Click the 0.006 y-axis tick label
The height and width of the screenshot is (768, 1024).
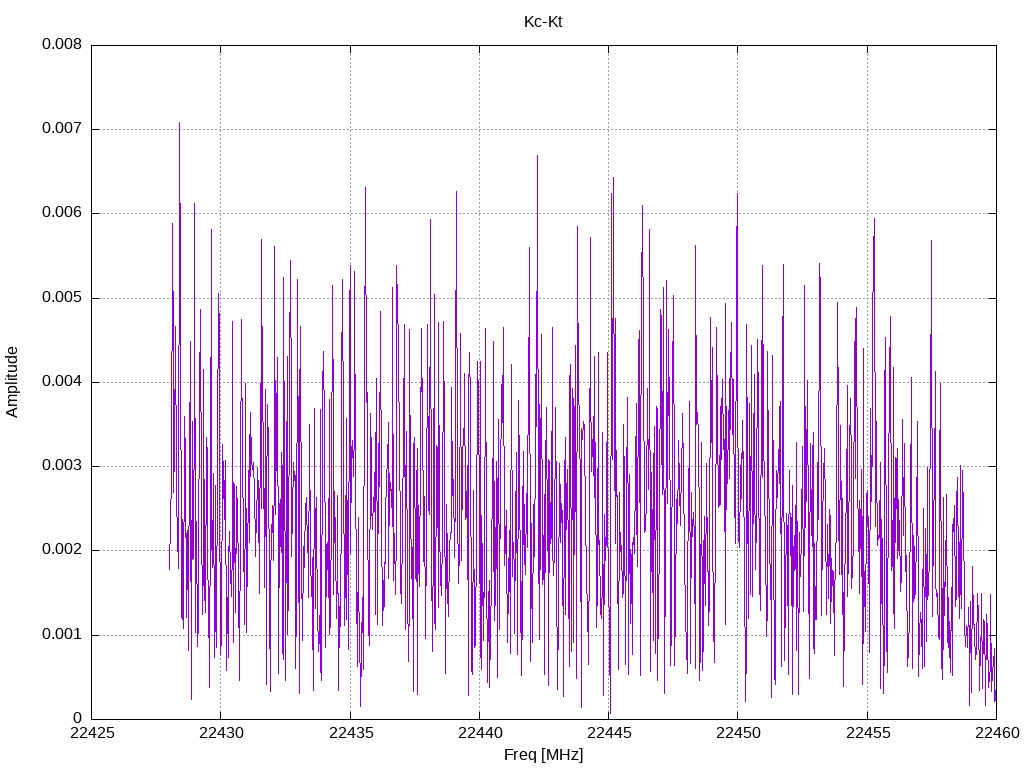point(62,213)
